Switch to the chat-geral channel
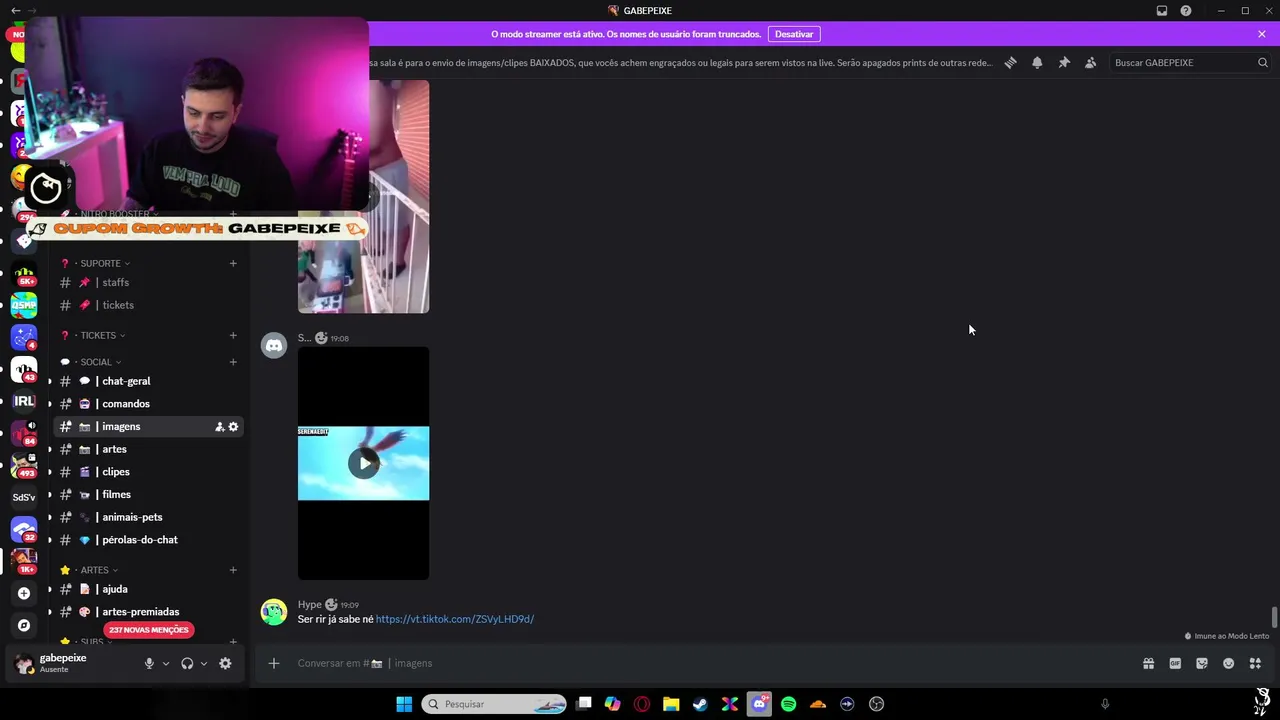 149,381
